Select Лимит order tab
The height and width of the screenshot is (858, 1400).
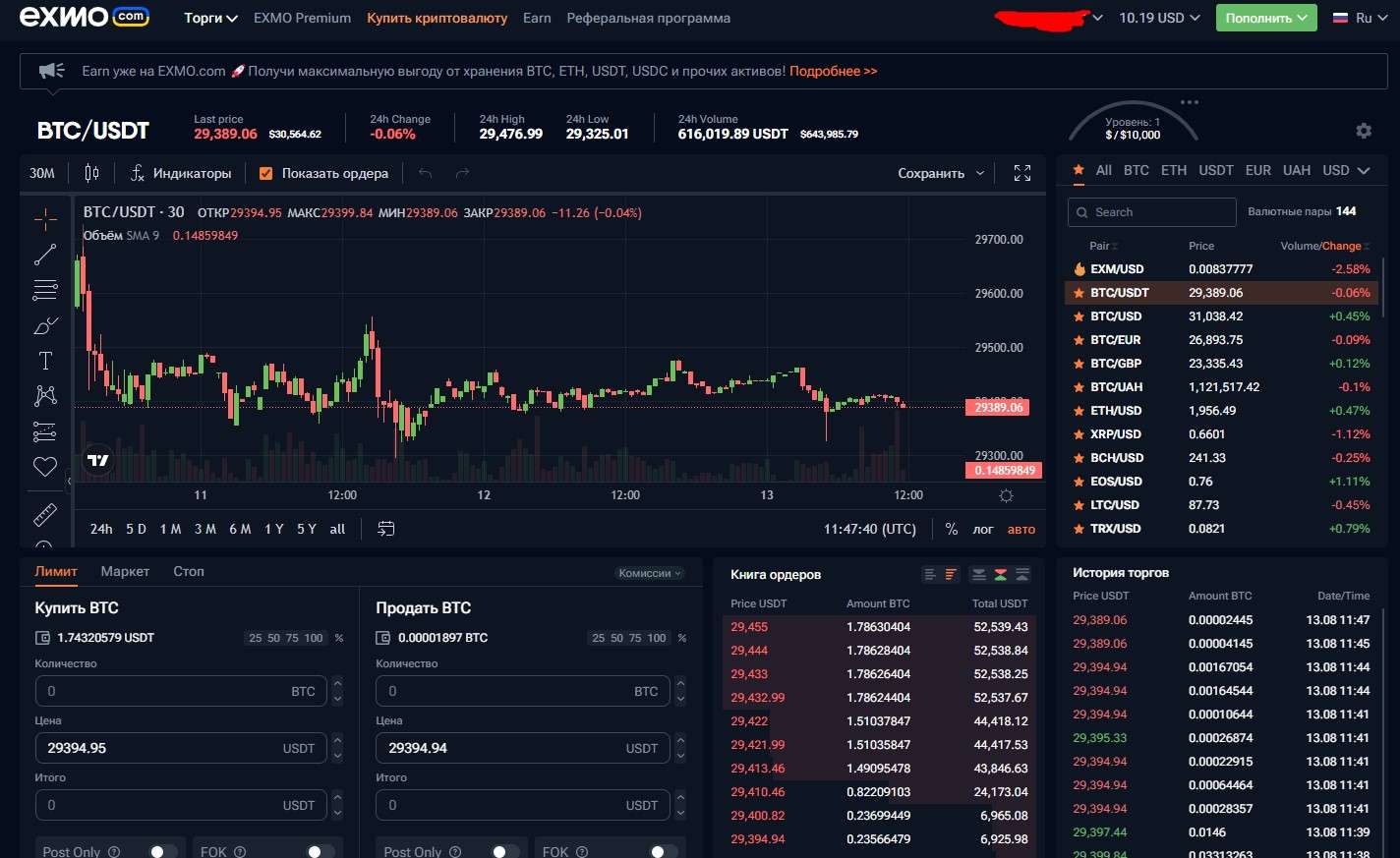pyautogui.click(x=56, y=571)
